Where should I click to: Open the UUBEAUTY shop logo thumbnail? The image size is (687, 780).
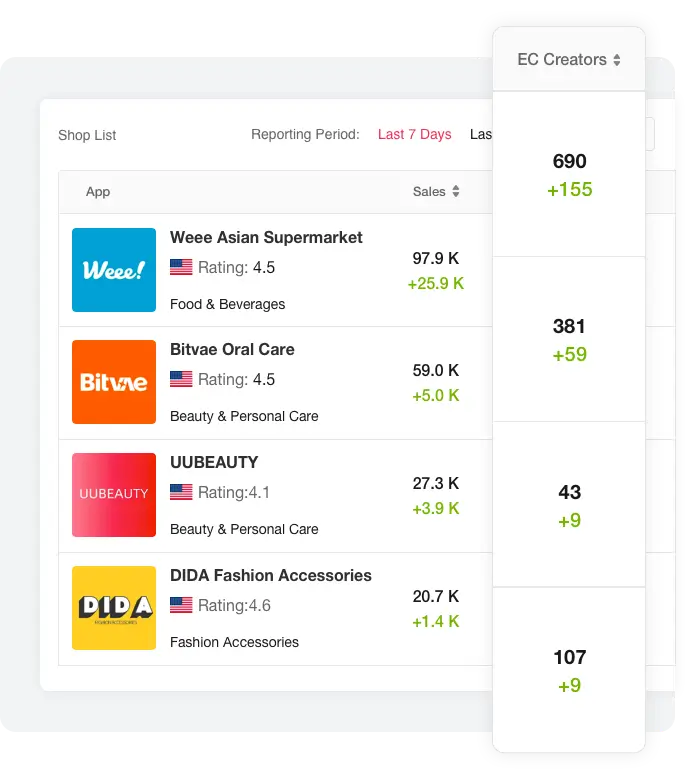[114, 495]
